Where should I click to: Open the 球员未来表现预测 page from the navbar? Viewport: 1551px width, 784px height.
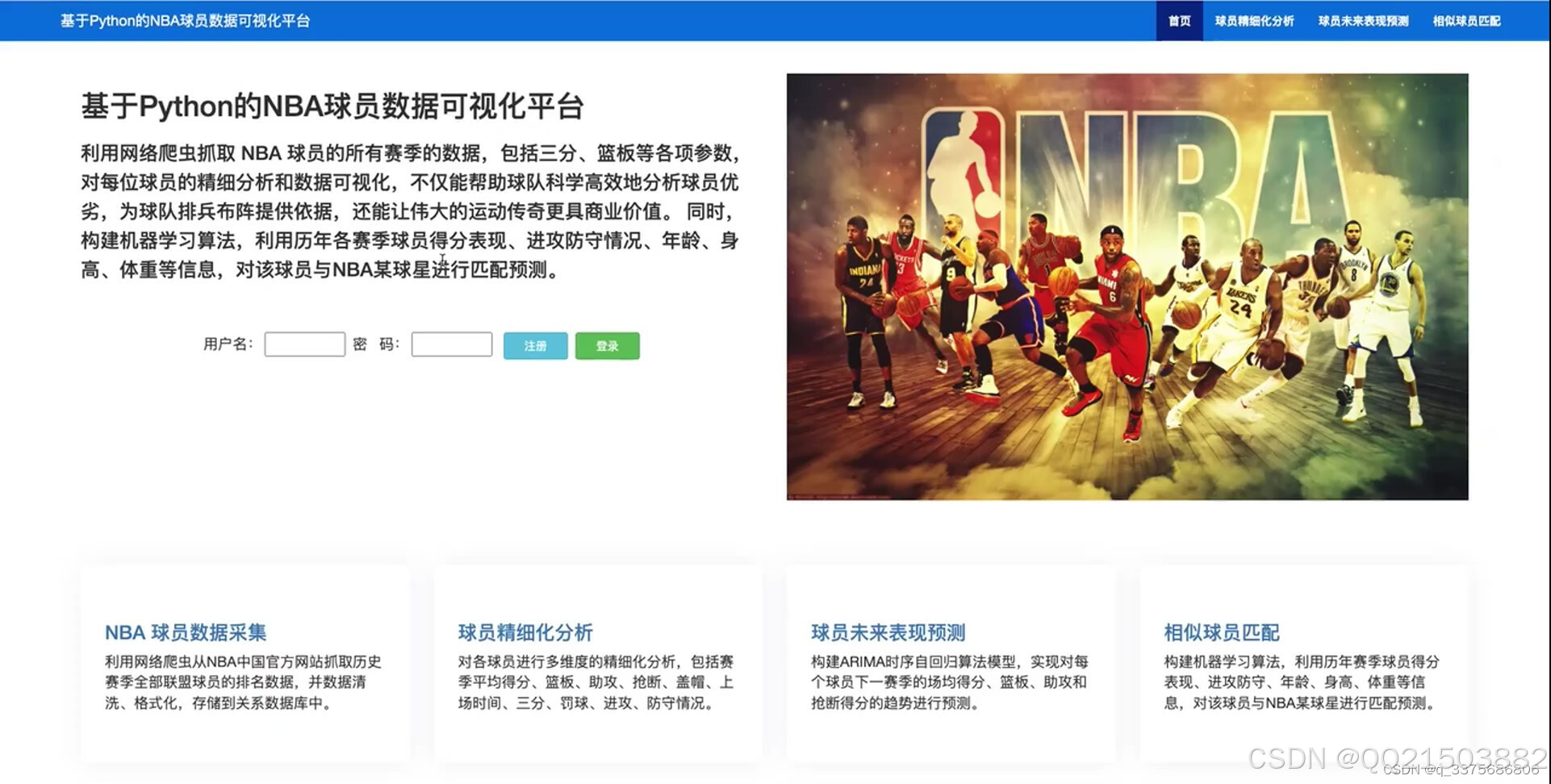click(x=1362, y=21)
